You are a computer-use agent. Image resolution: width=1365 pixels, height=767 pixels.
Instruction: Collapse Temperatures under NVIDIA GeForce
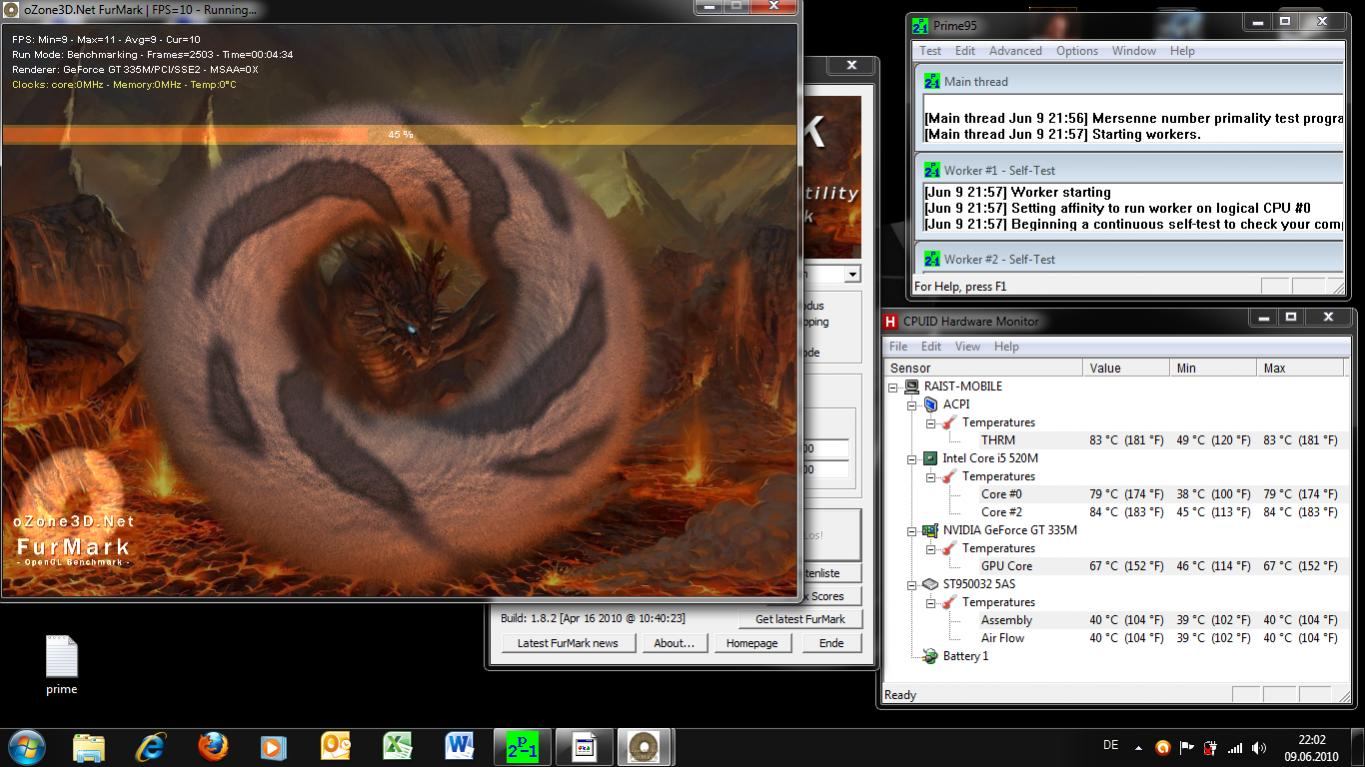pyautogui.click(x=931, y=549)
